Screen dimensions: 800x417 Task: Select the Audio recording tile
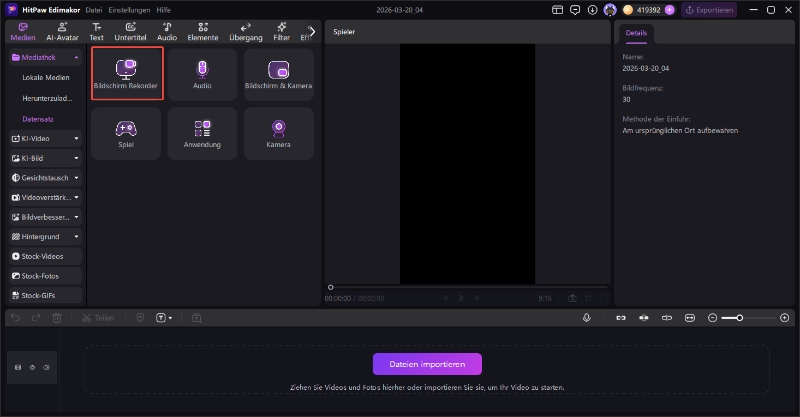click(202, 73)
